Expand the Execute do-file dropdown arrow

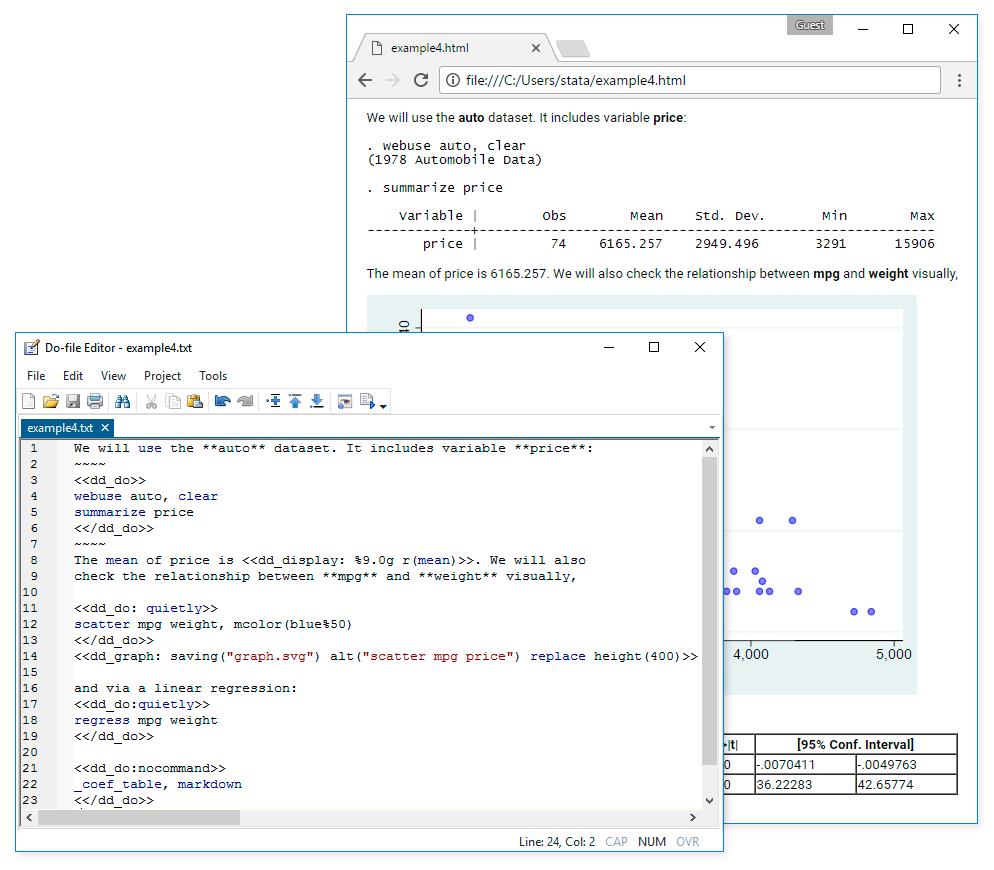tap(383, 405)
